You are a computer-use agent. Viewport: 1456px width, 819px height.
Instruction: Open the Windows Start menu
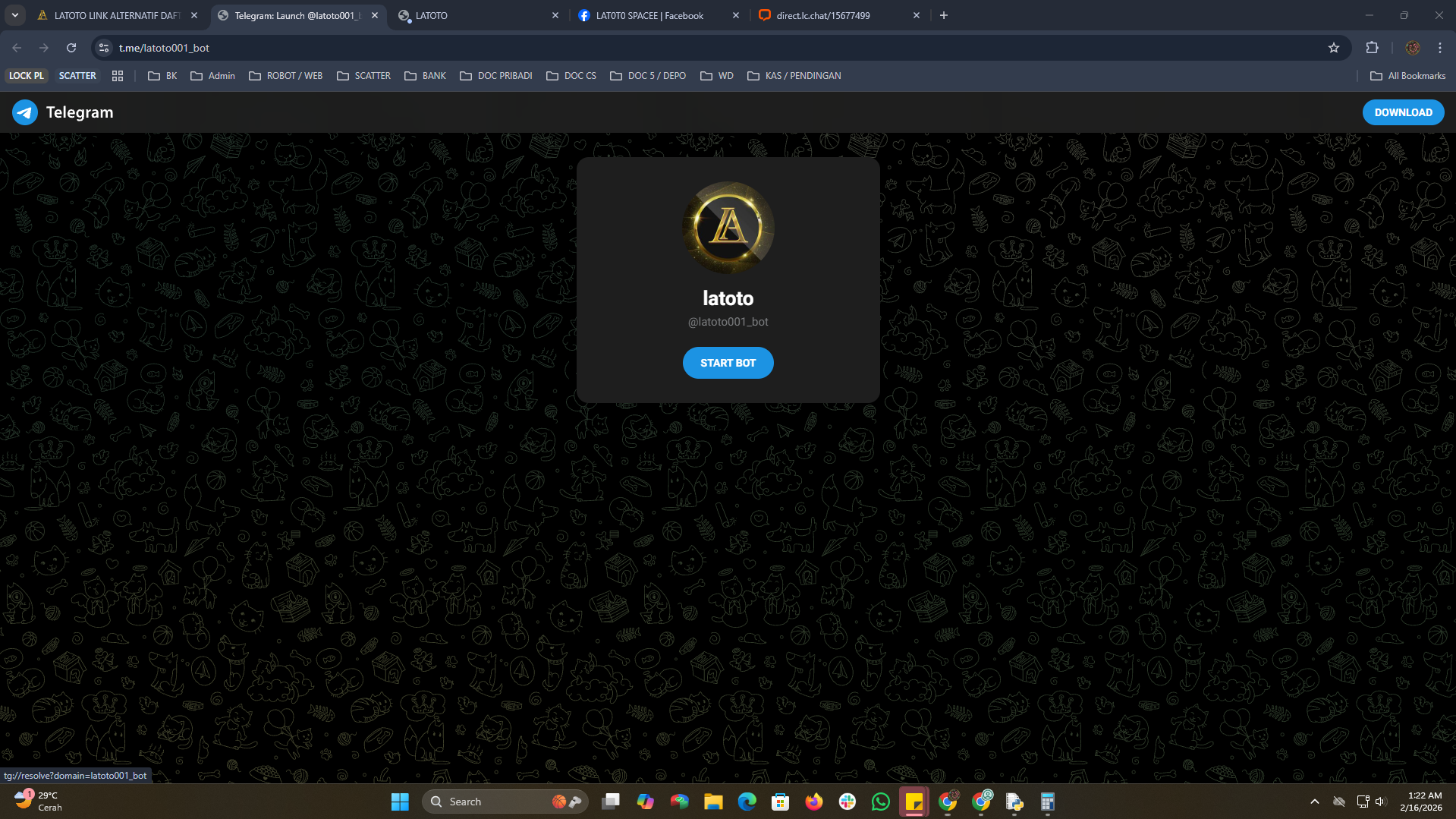(x=400, y=802)
